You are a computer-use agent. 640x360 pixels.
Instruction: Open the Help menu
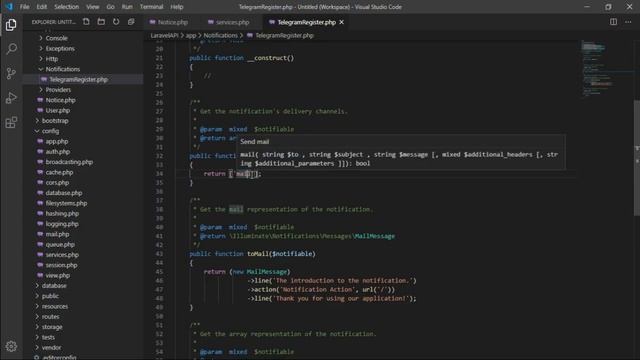point(177,7)
